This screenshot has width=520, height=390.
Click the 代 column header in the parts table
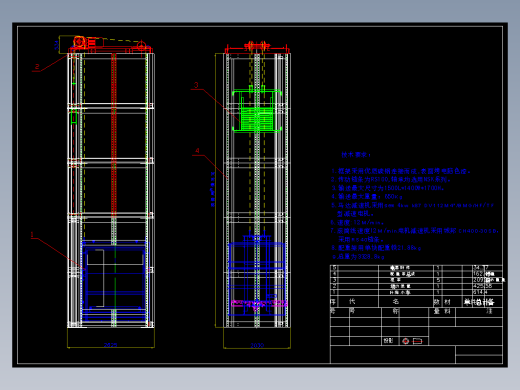[x=352, y=302]
